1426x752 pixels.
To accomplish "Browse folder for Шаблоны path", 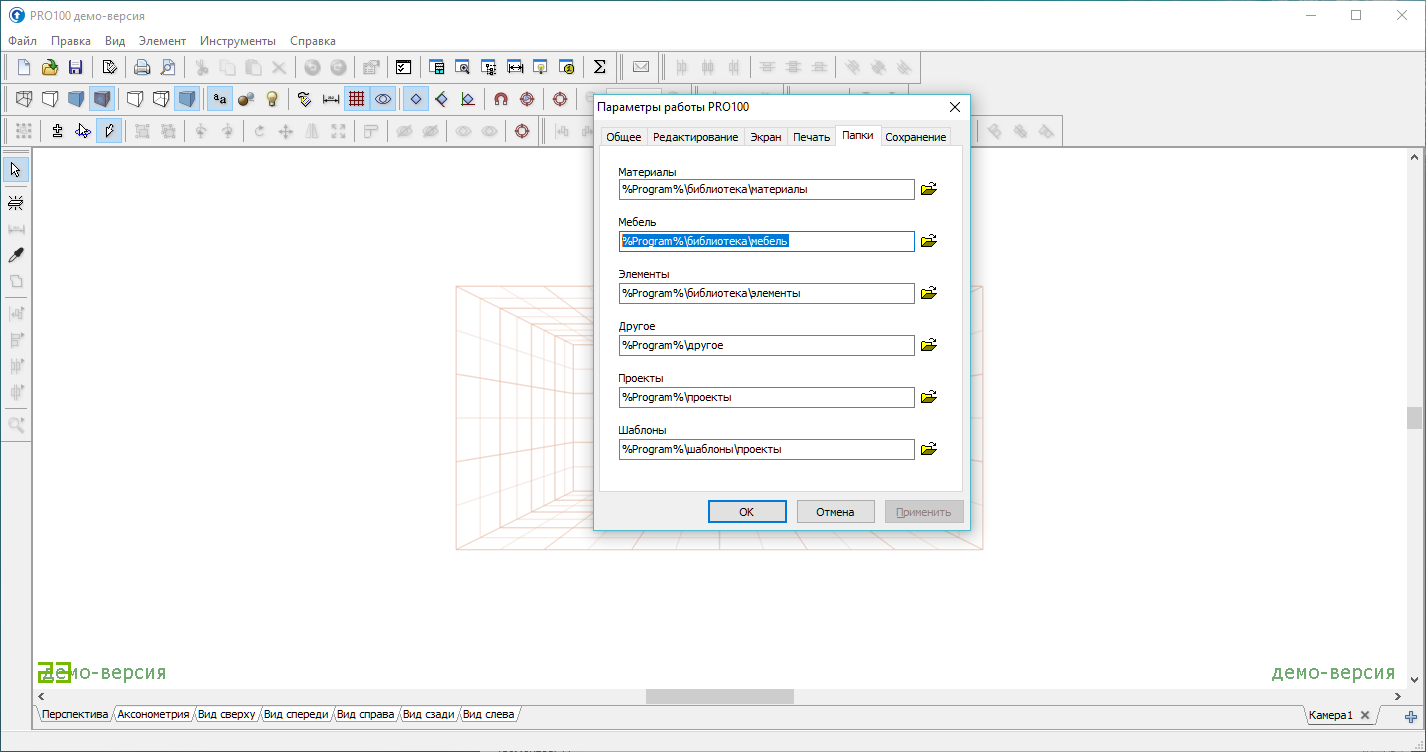I will coord(929,449).
